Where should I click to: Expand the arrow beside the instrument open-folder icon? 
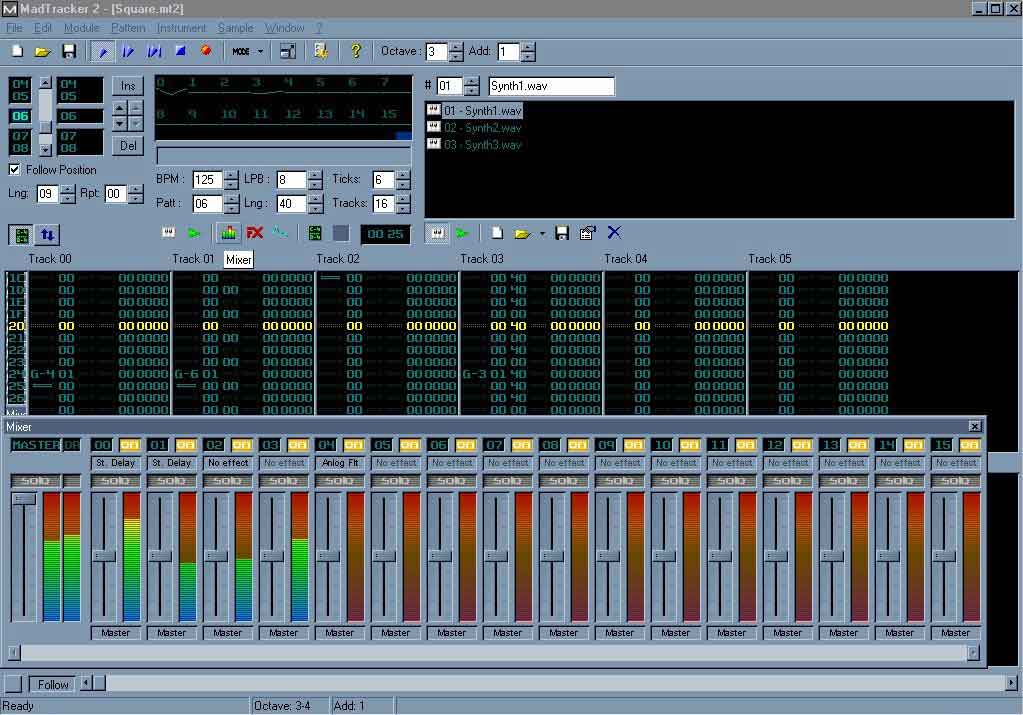point(541,233)
